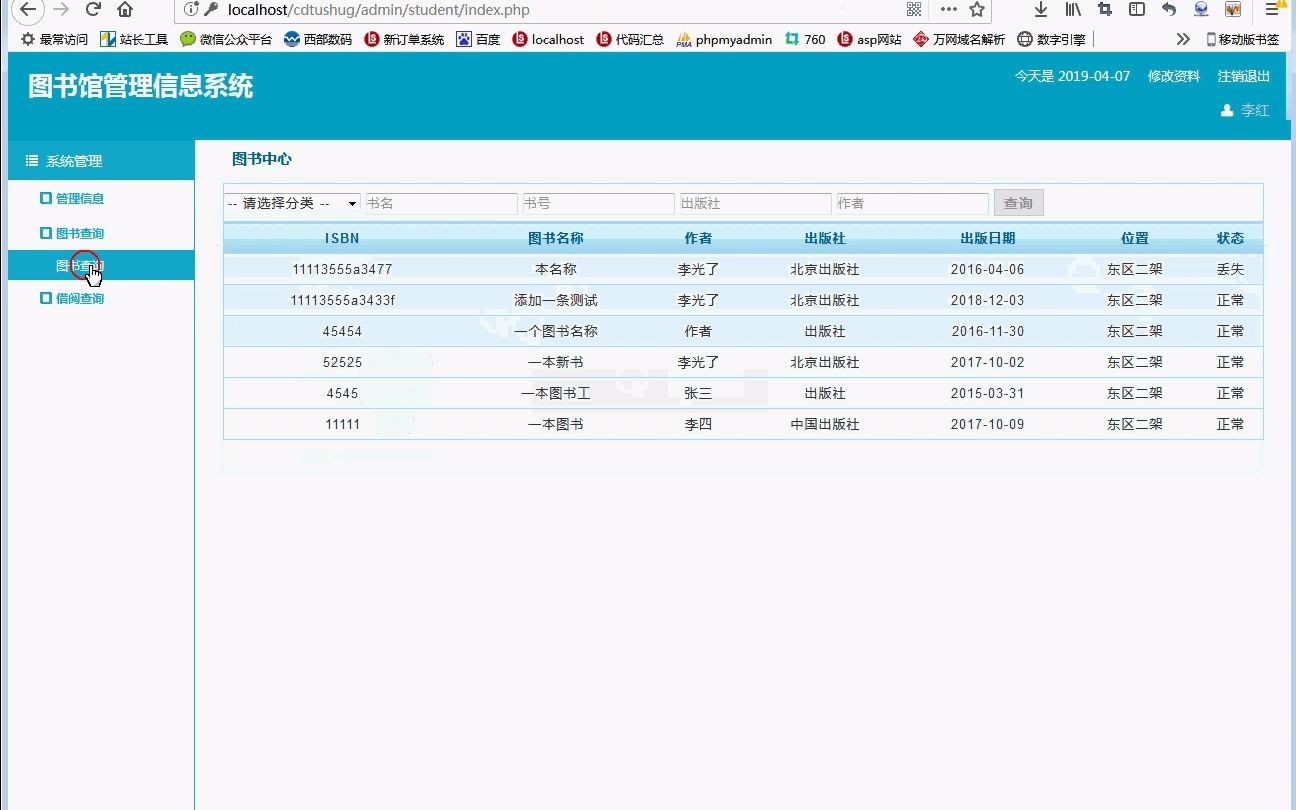
Task: Click the QR code icon in address bar
Action: [914, 9]
